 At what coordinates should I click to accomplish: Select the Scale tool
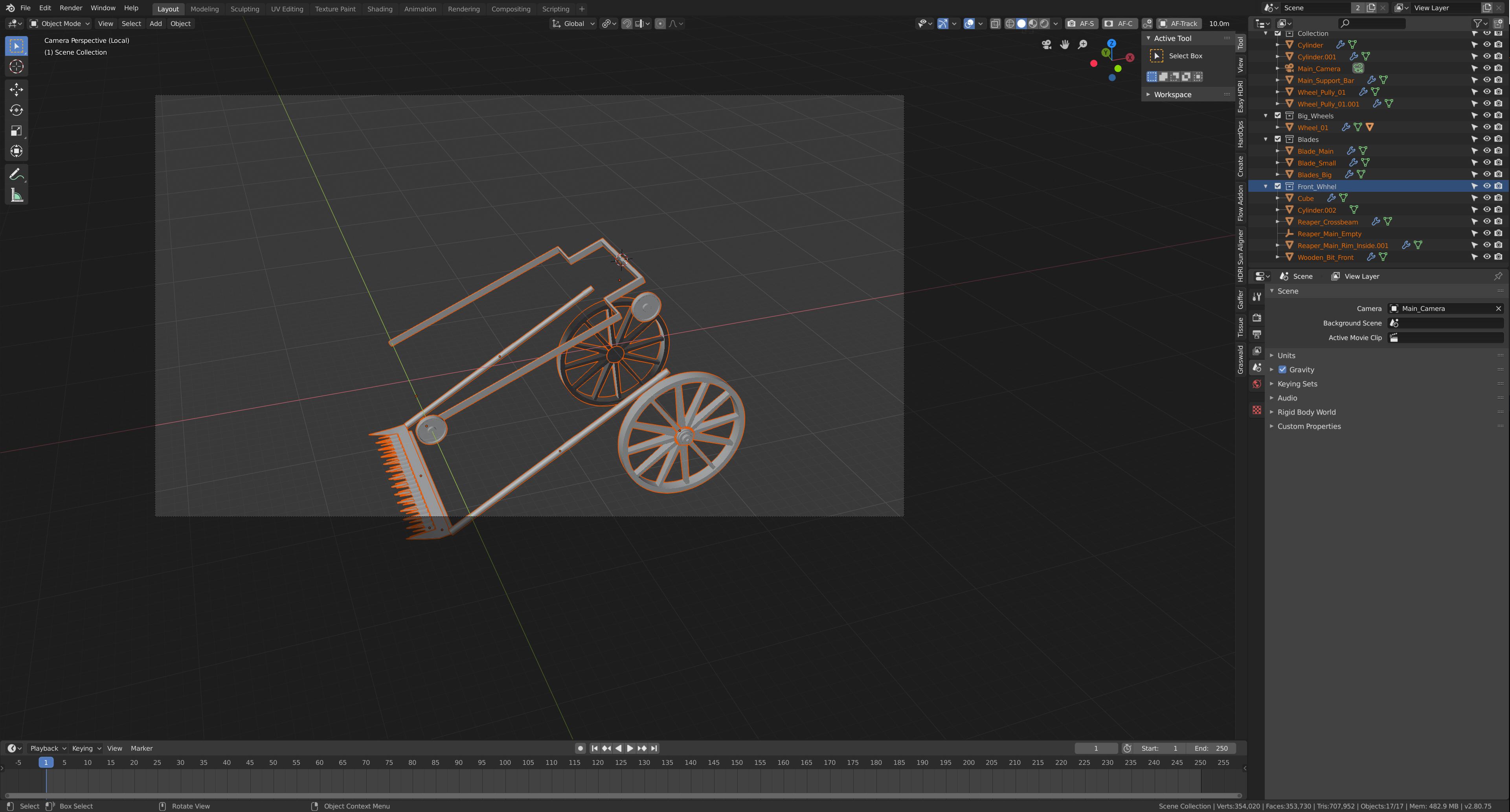pyautogui.click(x=17, y=131)
